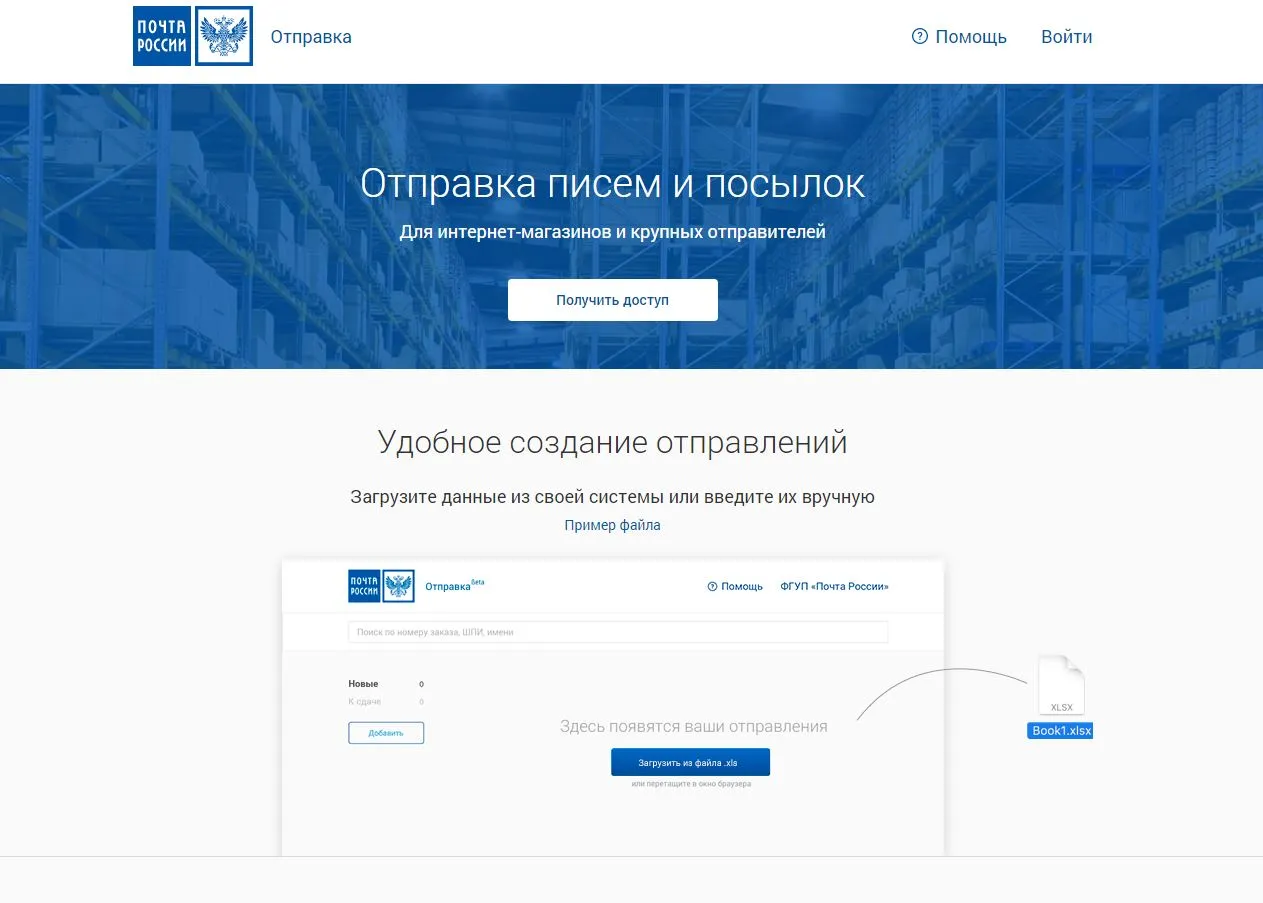Click the Отправка beta label in the preview
This screenshot has width=1263, height=903.
point(453,586)
